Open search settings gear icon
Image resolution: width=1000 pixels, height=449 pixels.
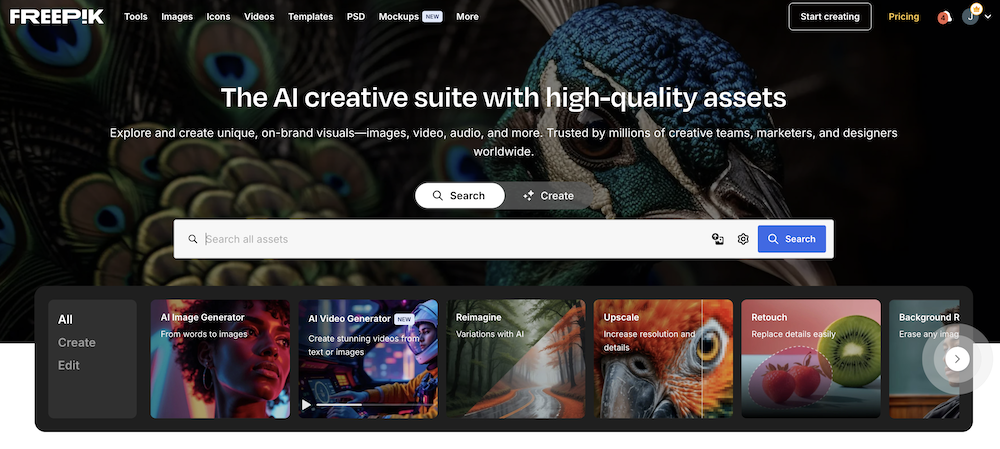[743, 239]
